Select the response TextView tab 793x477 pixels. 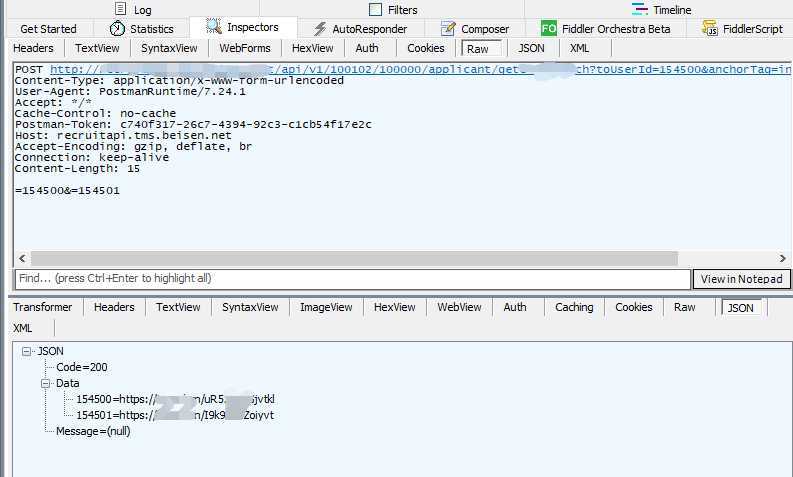pos(178,308)
